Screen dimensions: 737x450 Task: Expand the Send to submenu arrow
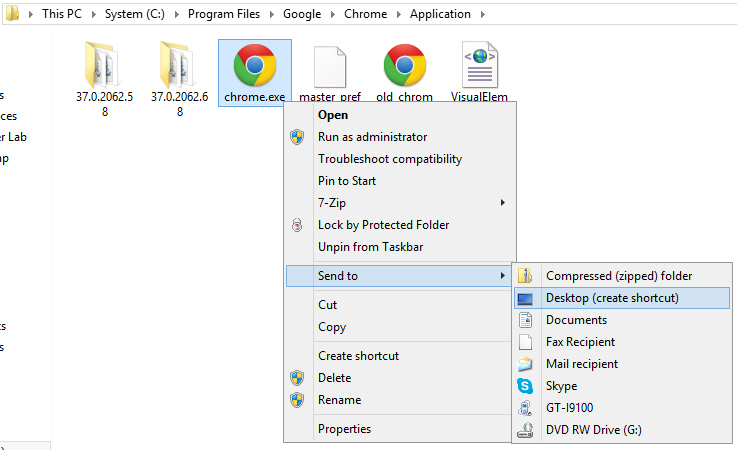[x=502, y=276]
